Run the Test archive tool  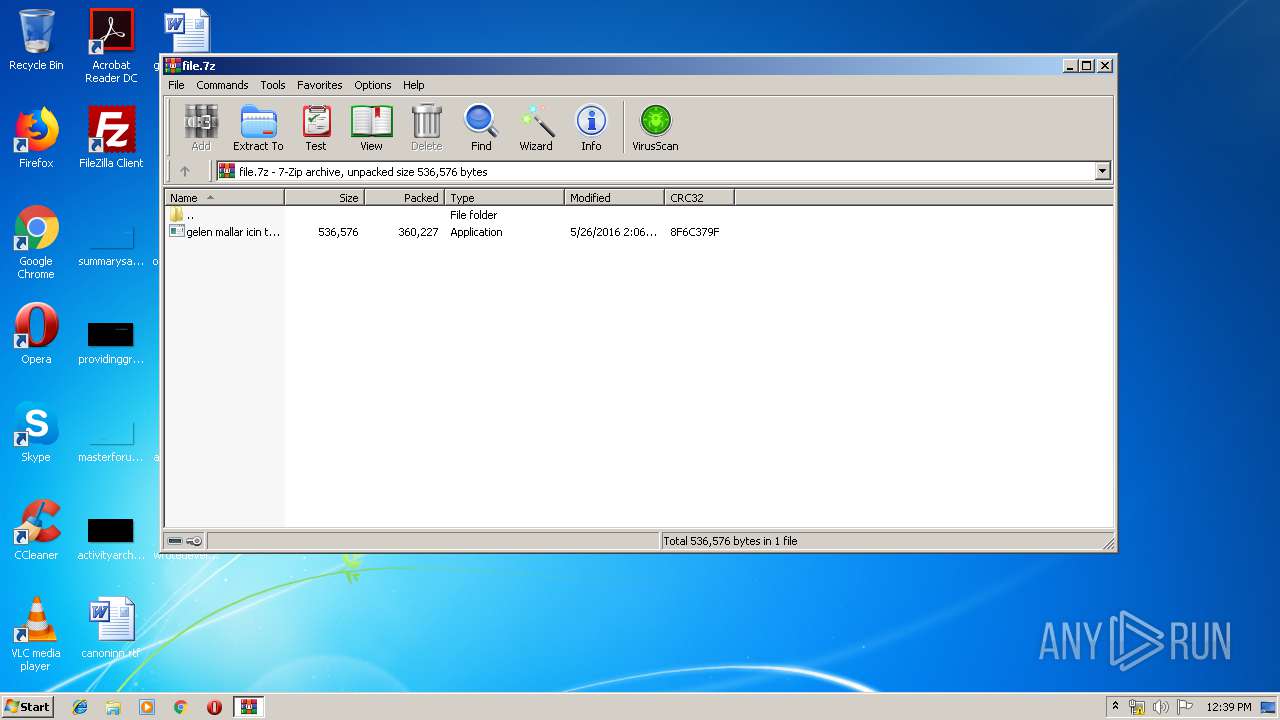pos(316,128)
